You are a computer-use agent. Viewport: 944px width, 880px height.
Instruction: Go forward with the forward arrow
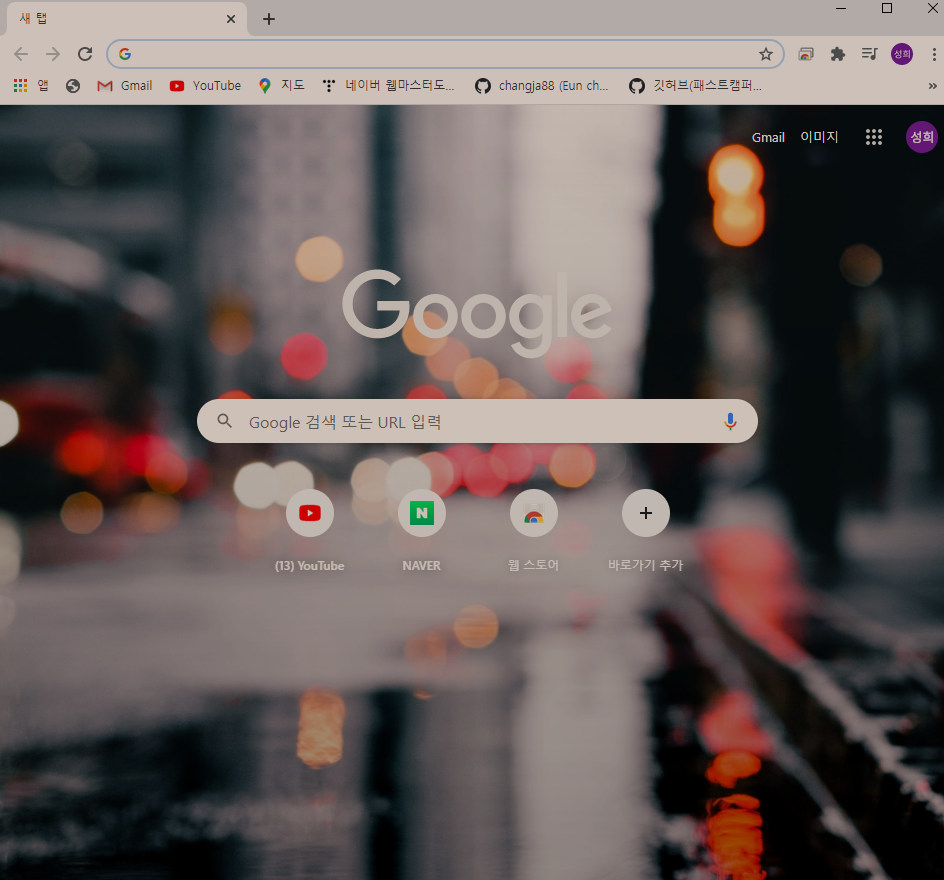53,54
